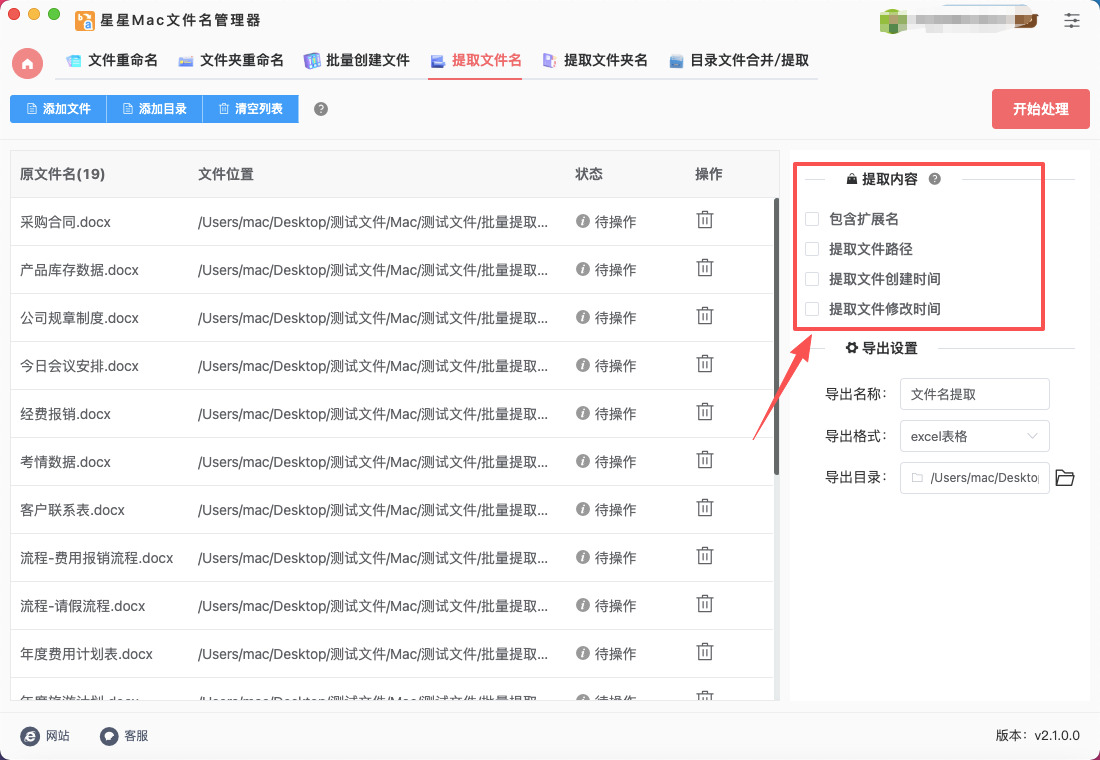Screen dimensions: 1100x760
Task: Click the status info icon for 经费报销.docx
Action: click(x=582, y=413)
